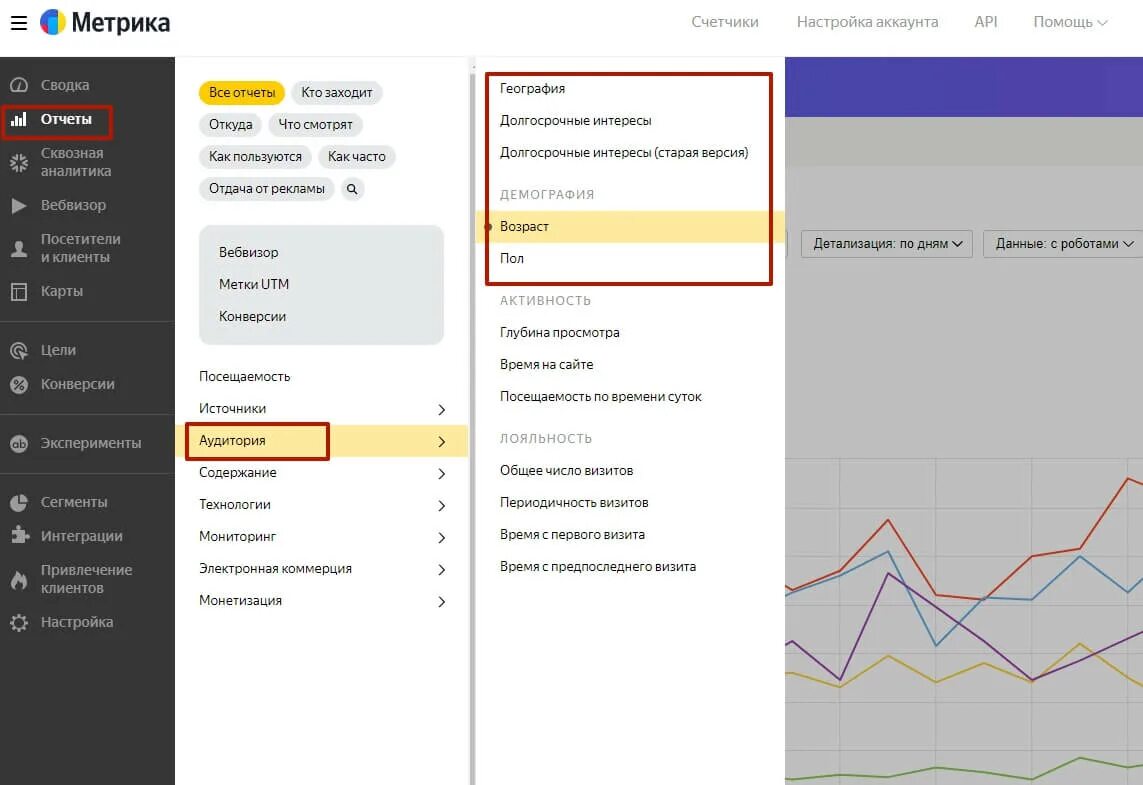1143x785 pixels.
Task: Open Настройка аккаунта link
Action: [x=867, y=22]
